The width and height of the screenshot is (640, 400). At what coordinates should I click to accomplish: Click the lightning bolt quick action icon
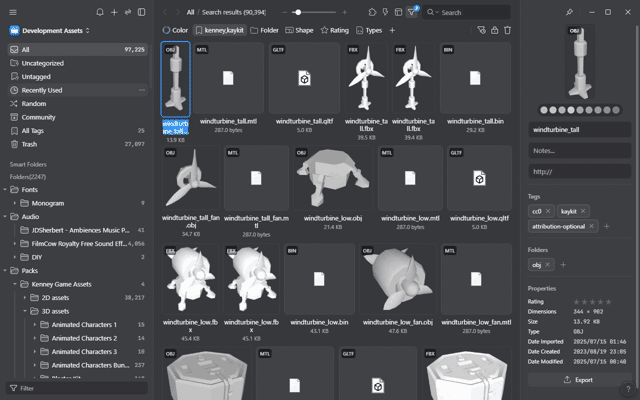[x=385, y=12]
